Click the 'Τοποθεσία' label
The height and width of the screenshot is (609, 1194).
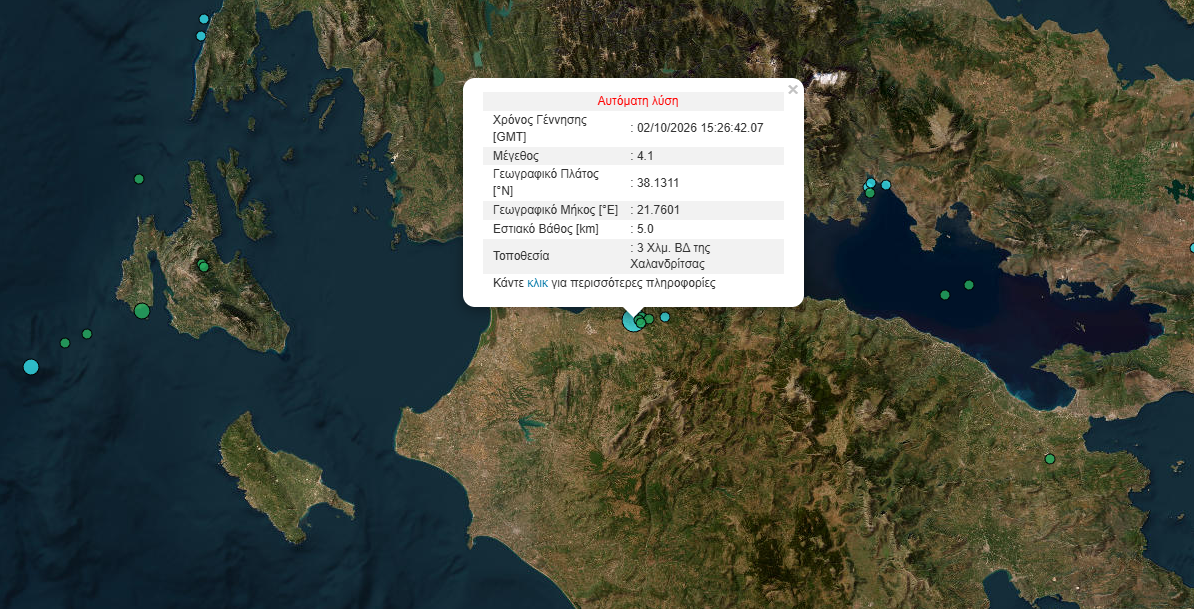coord(521,256)
